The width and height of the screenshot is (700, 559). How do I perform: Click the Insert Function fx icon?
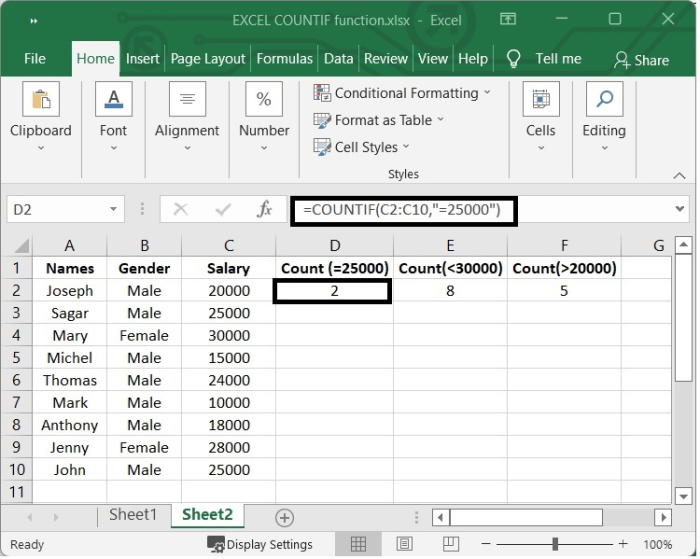(265, 210)
